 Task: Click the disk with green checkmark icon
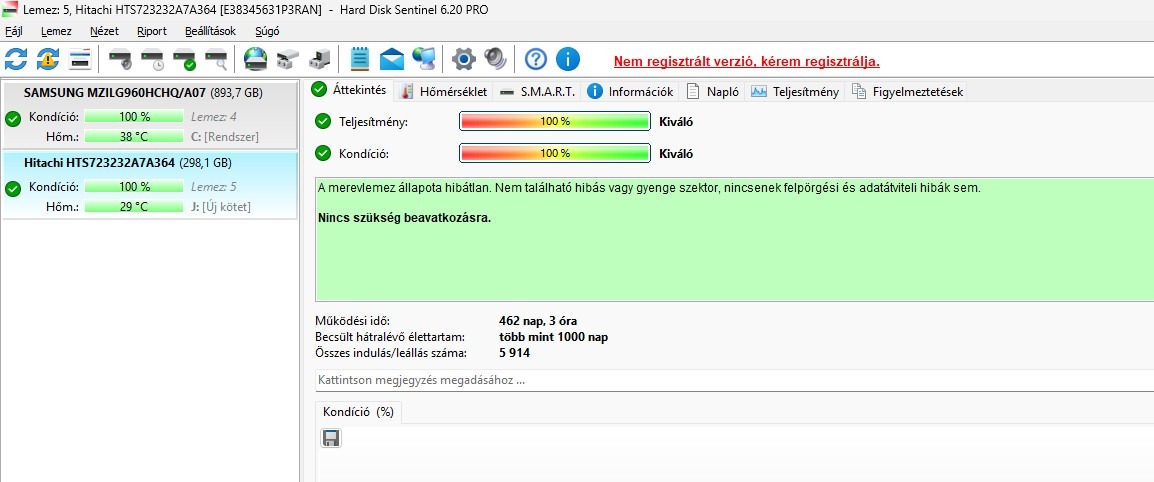tap(184, 59)
